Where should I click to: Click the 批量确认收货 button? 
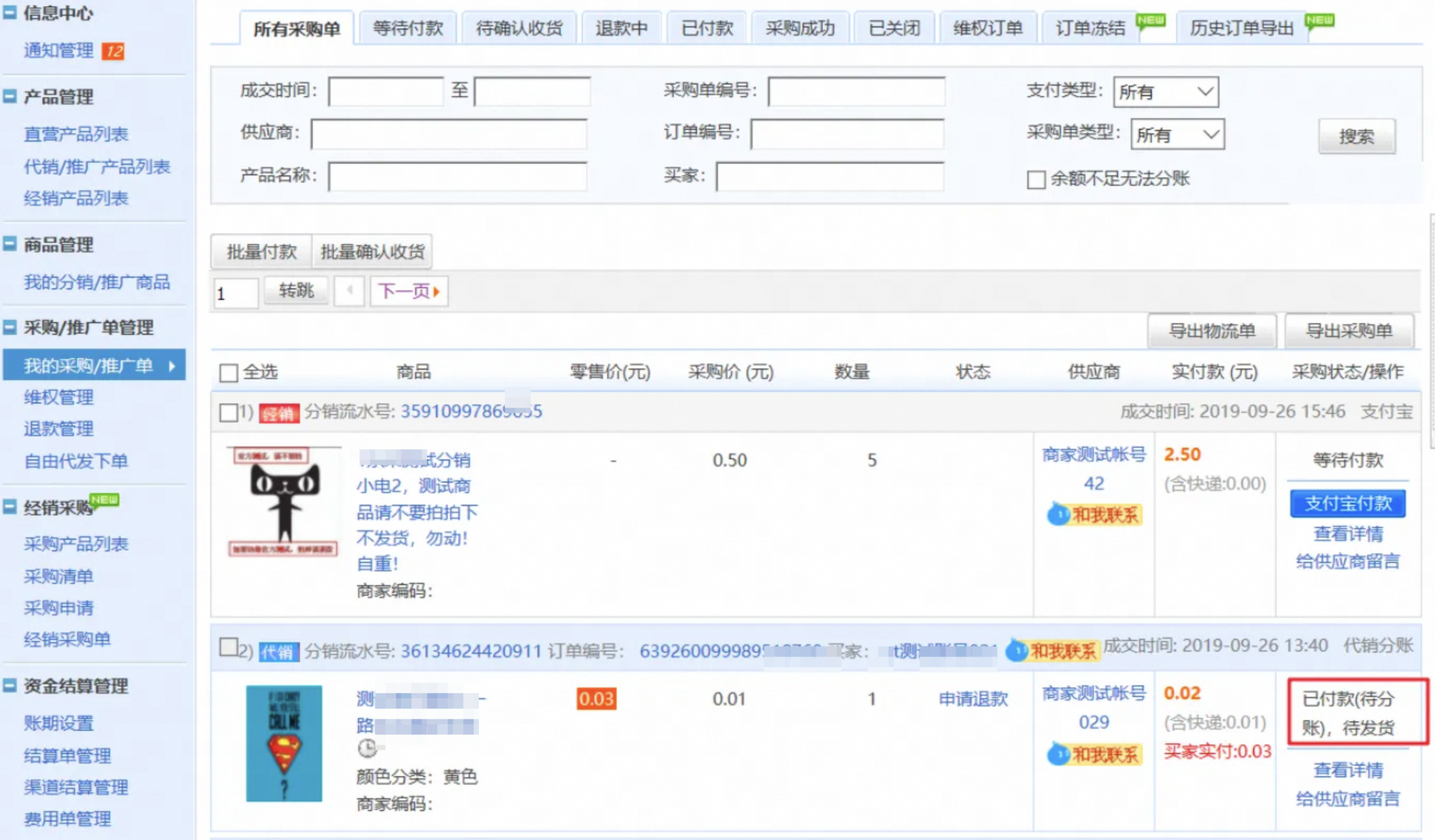372,251
